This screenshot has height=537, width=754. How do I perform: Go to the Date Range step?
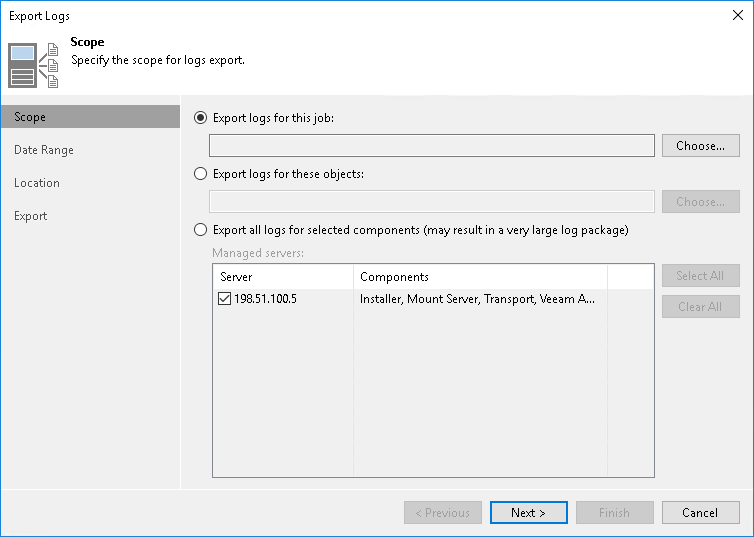[44, 150]
